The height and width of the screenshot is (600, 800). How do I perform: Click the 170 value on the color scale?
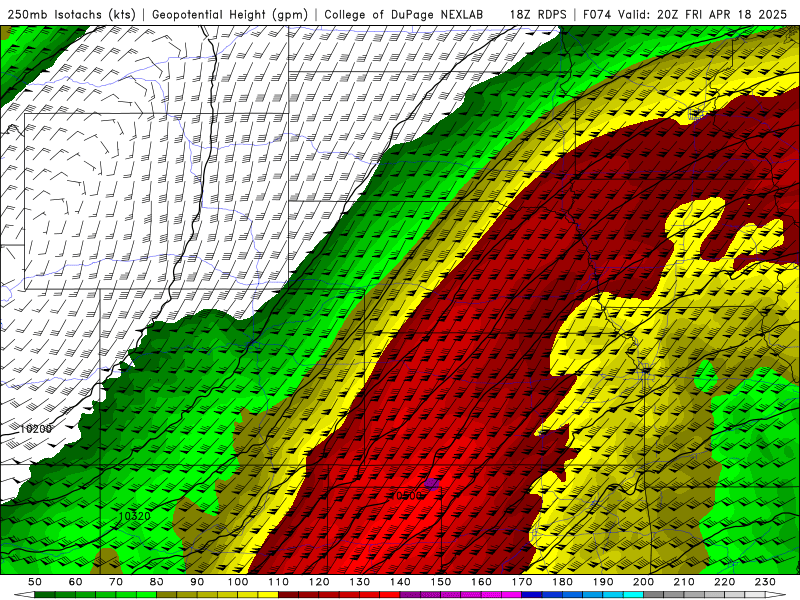tap(522, 582)
